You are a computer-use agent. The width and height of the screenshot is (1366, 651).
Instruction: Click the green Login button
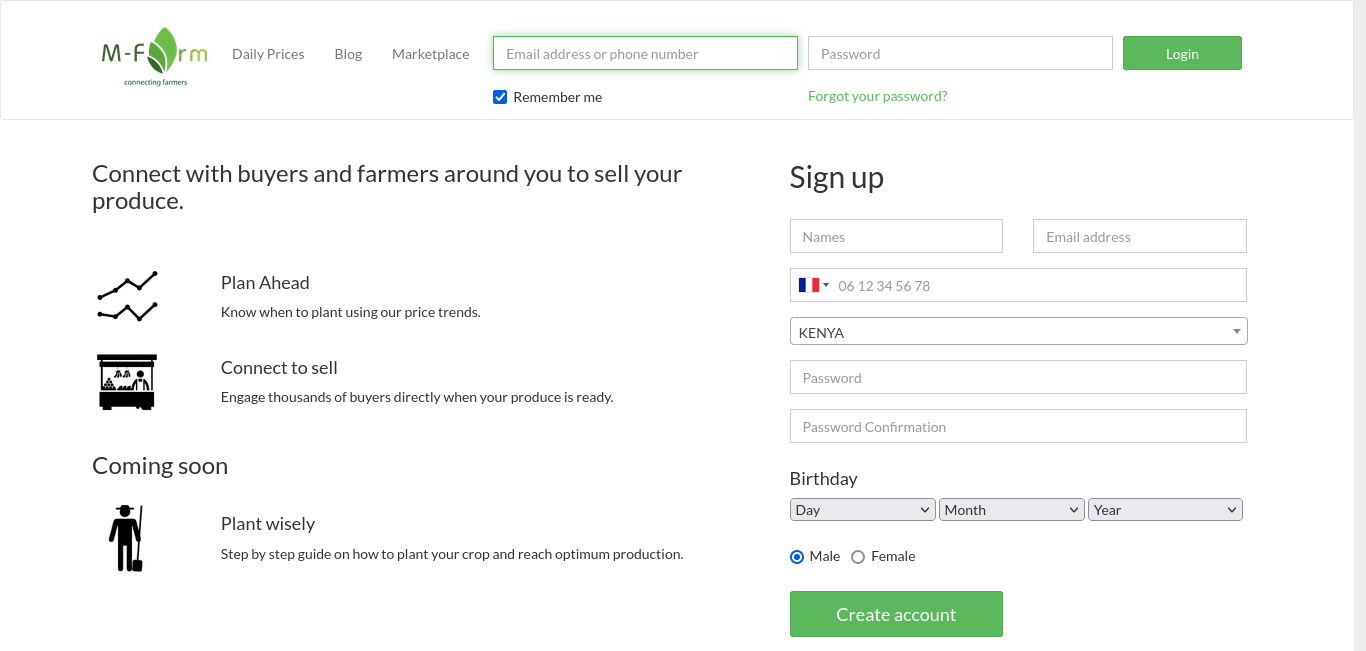tap(1182, 53)
